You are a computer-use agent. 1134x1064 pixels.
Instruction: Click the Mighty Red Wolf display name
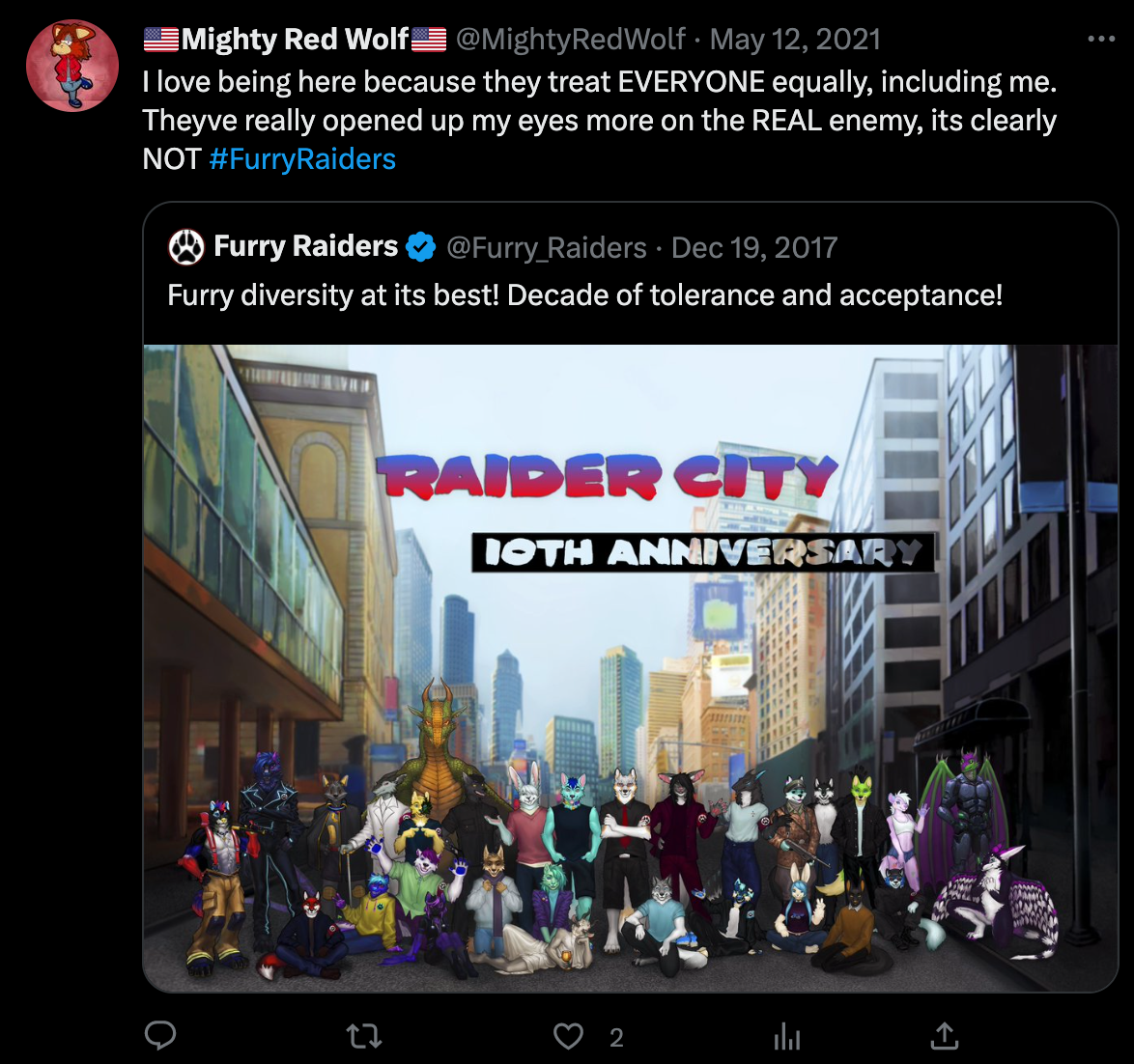pyautogui.click(x=295, y=39)
